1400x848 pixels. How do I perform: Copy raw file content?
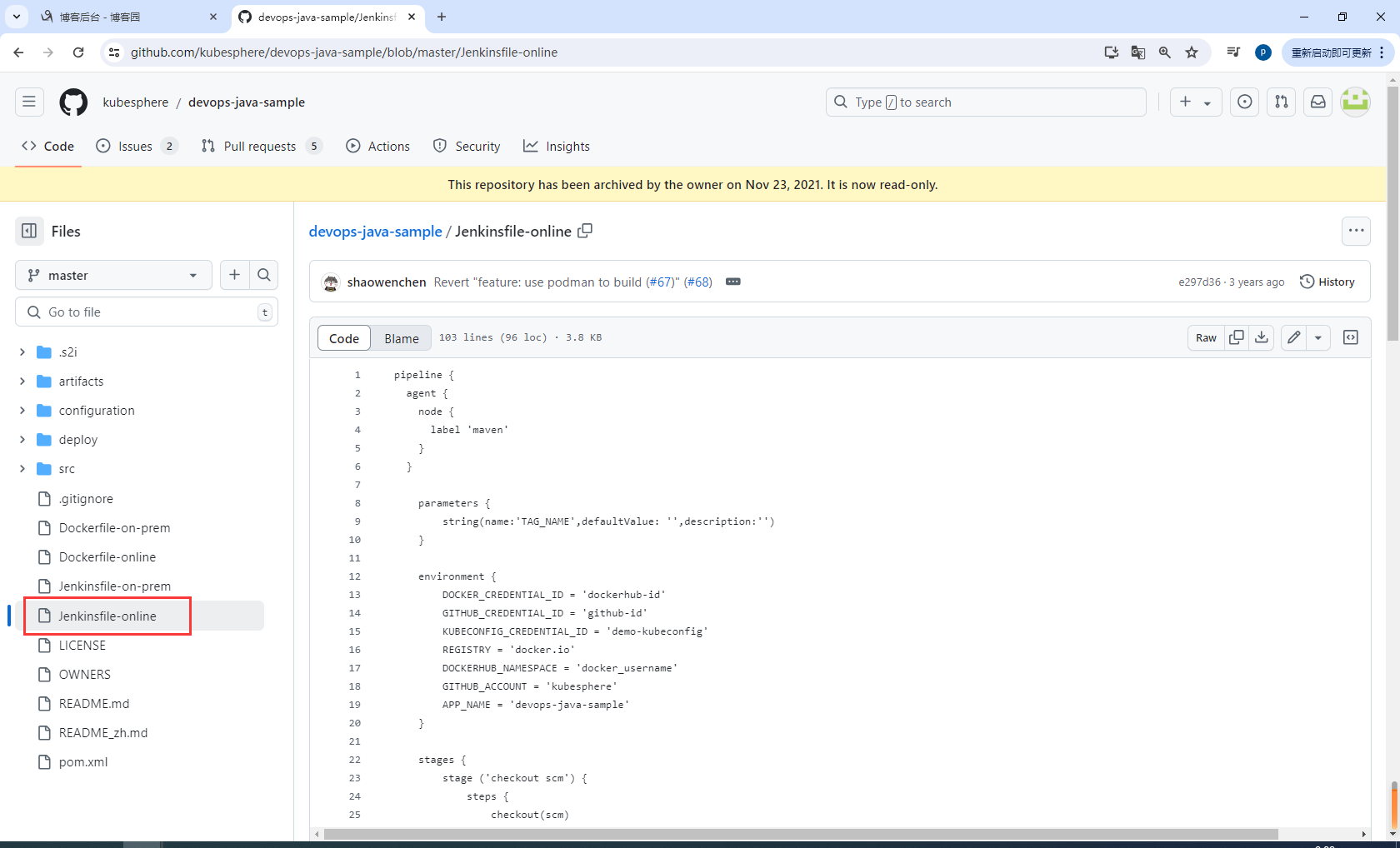point(1237,337)
